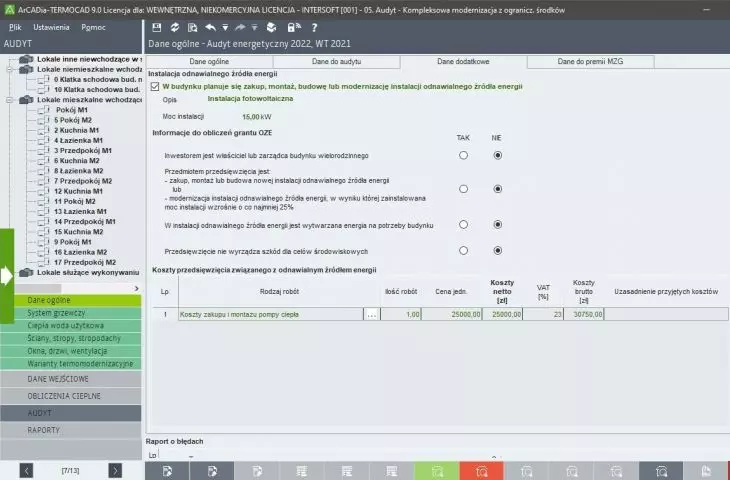
Task: Select NIE for Przedmiotem przedsięwzięcia jest
Action: 498,189
